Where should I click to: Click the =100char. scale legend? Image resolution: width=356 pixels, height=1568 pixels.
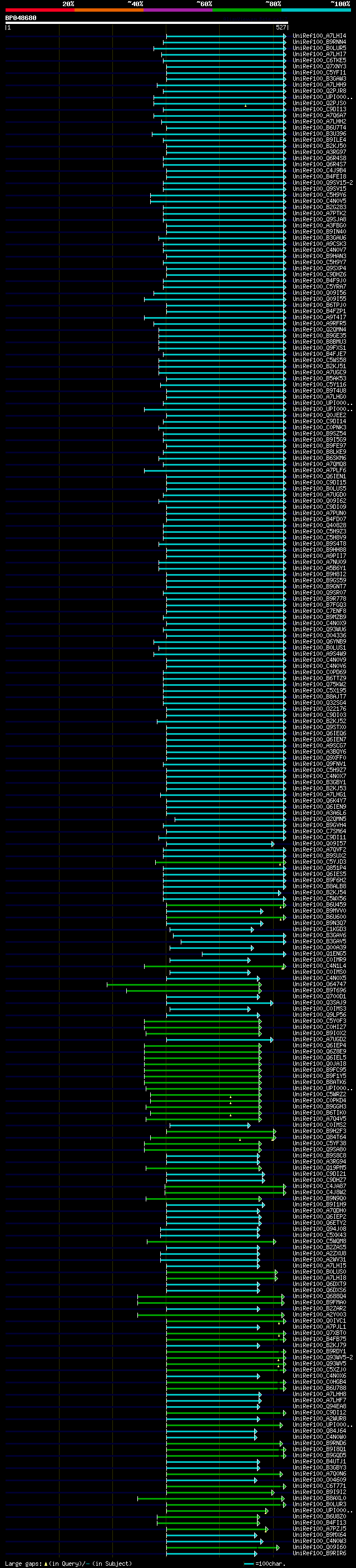[264, 1564]
